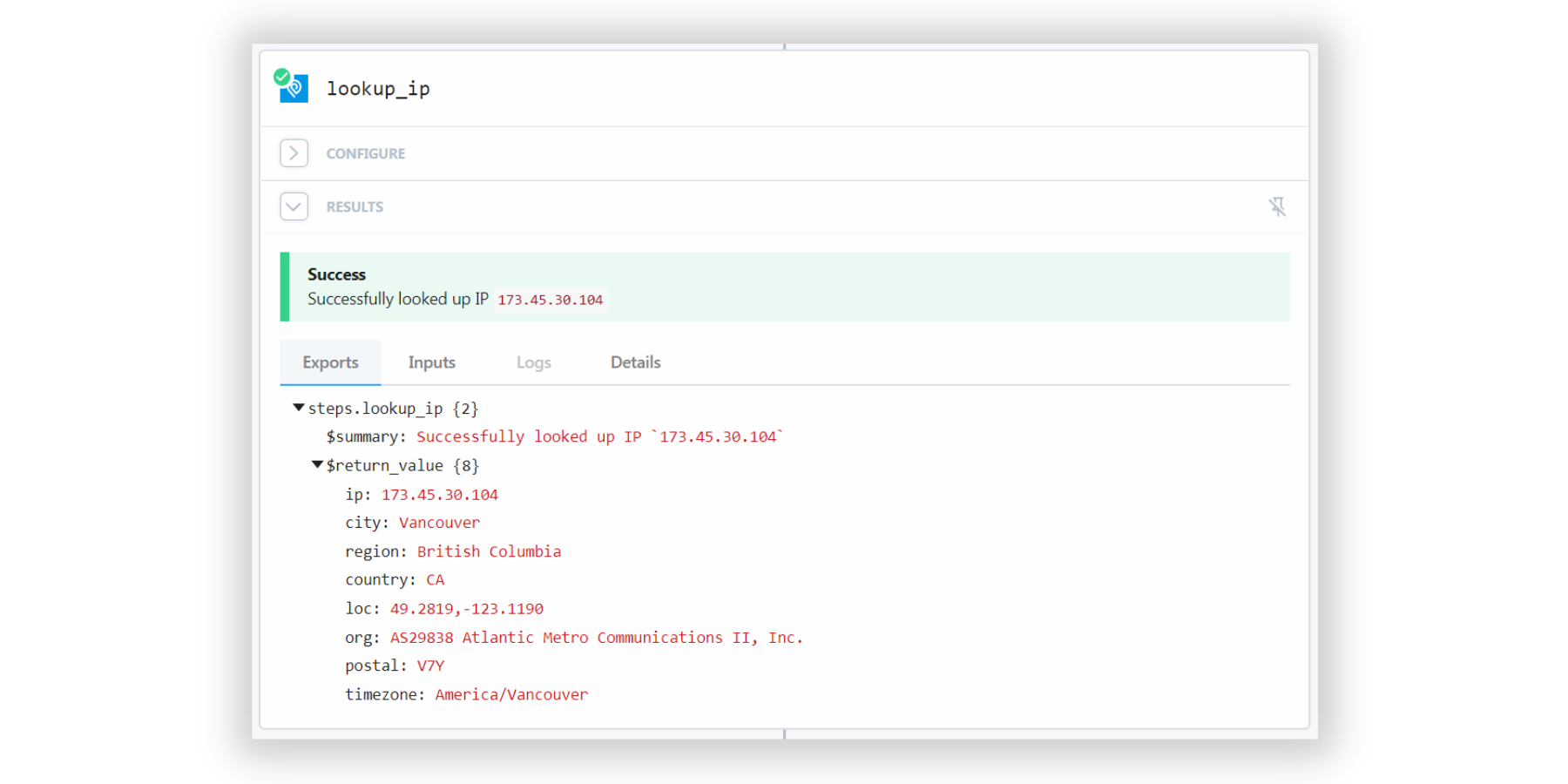Open the Inputs tab
Screen dimensions: 1568x784
point(432,362)
